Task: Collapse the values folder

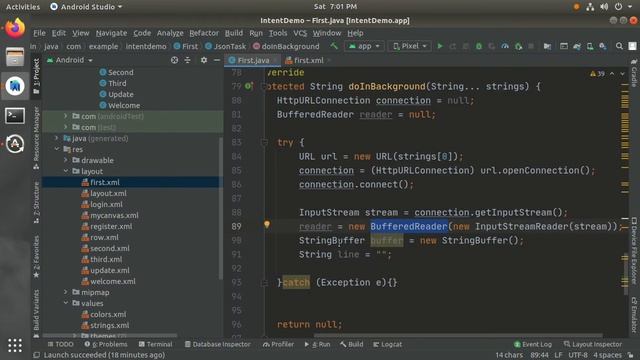Action: click(66, 303)
